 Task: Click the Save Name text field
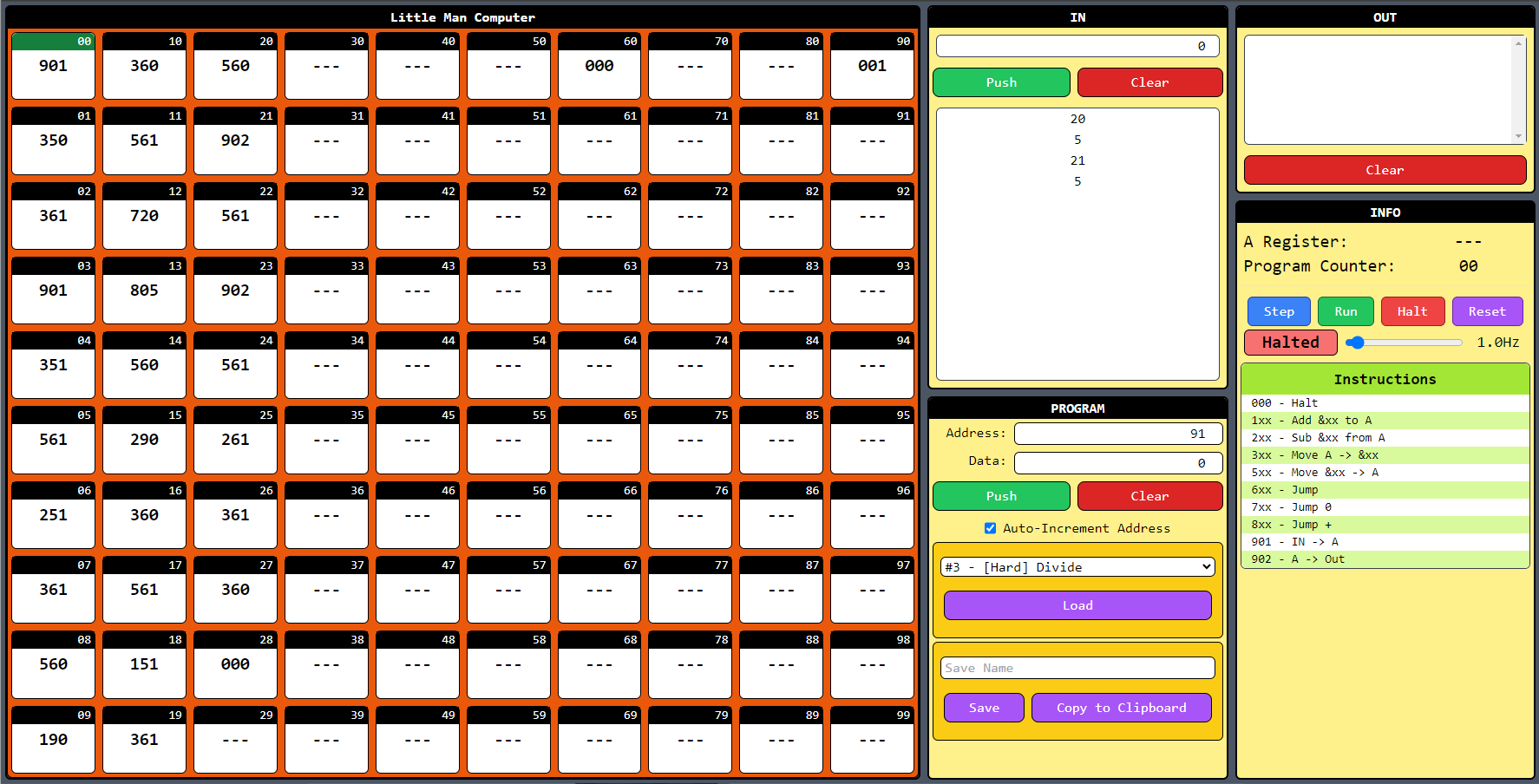(x=1077, y=668)
